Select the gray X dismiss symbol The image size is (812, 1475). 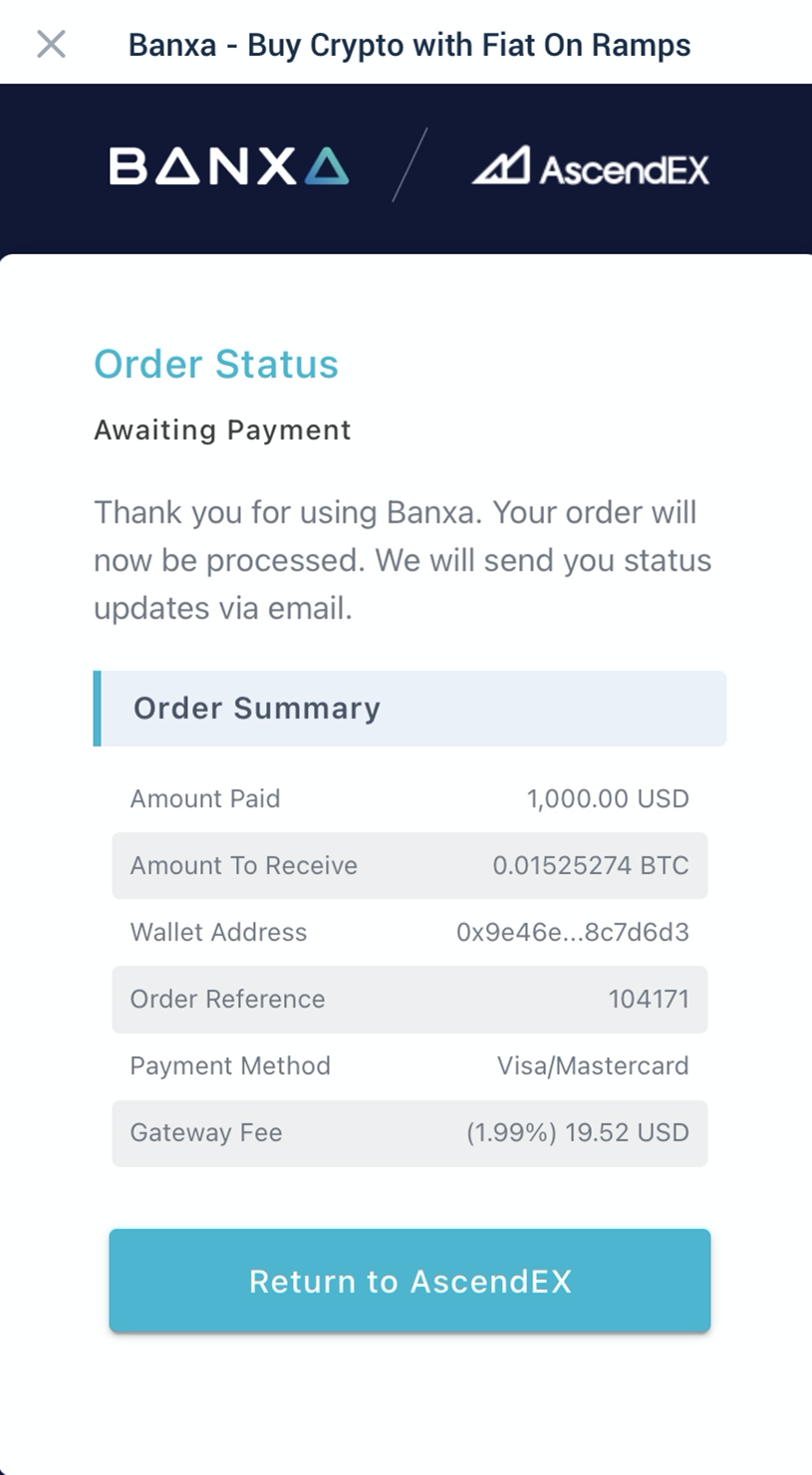(51, 44)
